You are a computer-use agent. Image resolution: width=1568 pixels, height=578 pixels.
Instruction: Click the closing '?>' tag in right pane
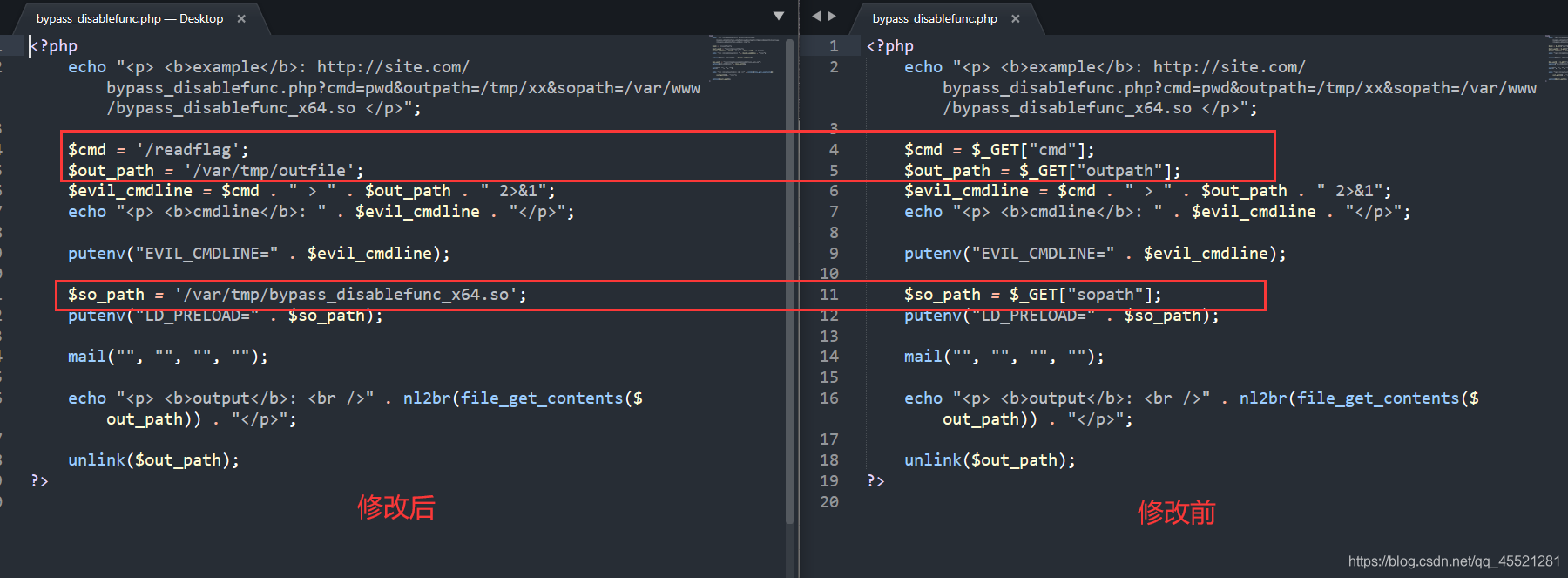(876, 481)
